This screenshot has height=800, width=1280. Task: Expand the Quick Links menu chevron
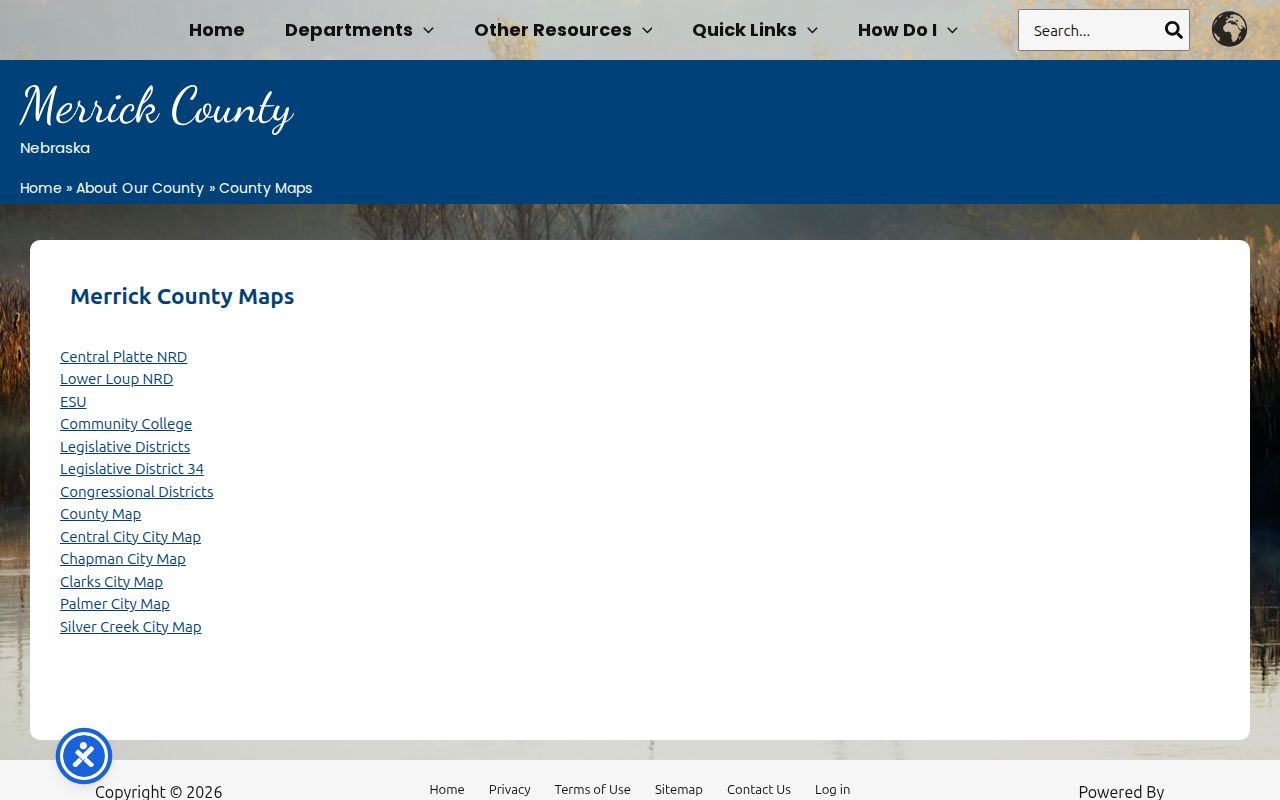(x=812, y=30)
